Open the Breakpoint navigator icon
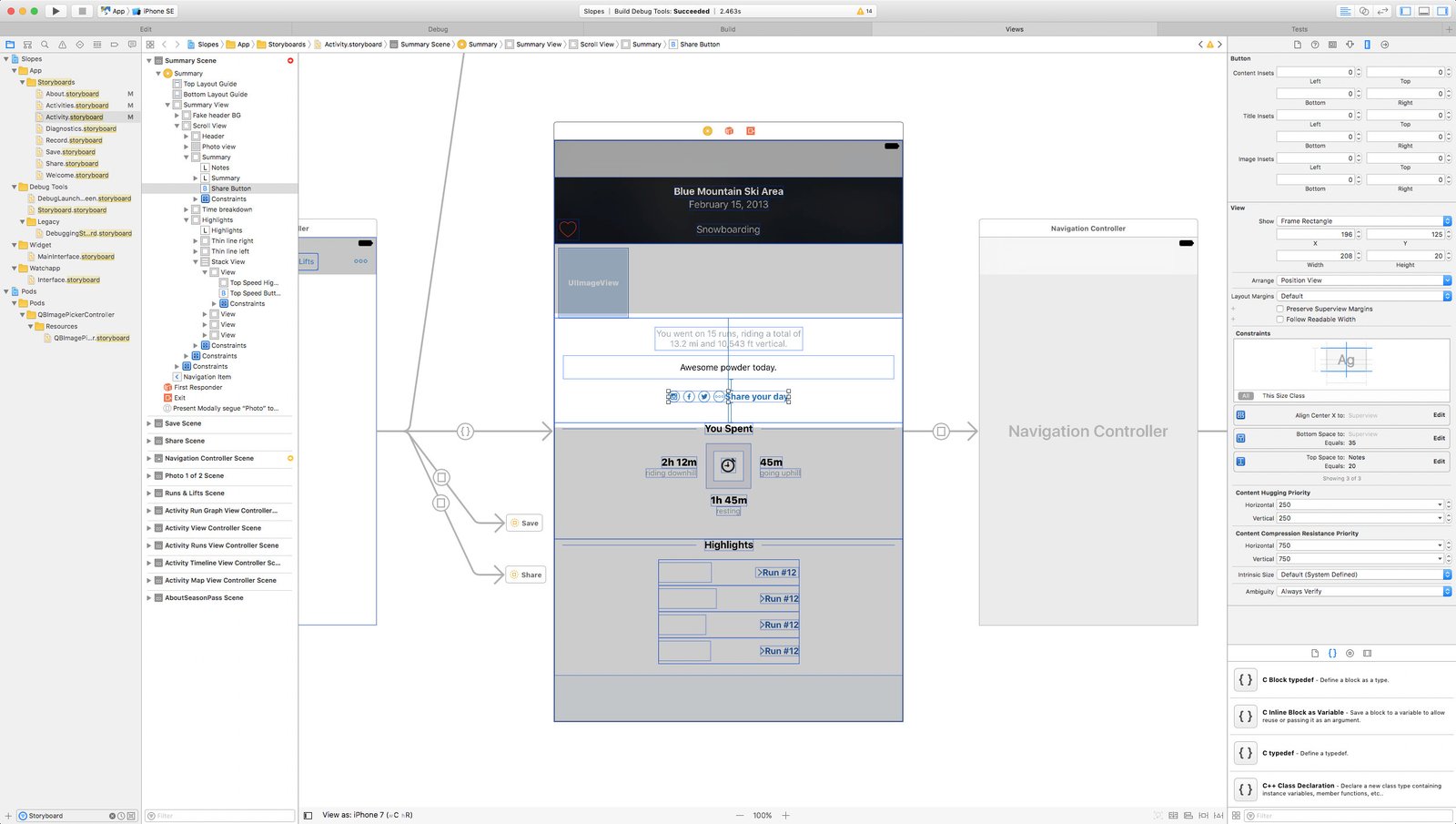Viewport: 1456px width, 824px height. [x=114, y=44]
